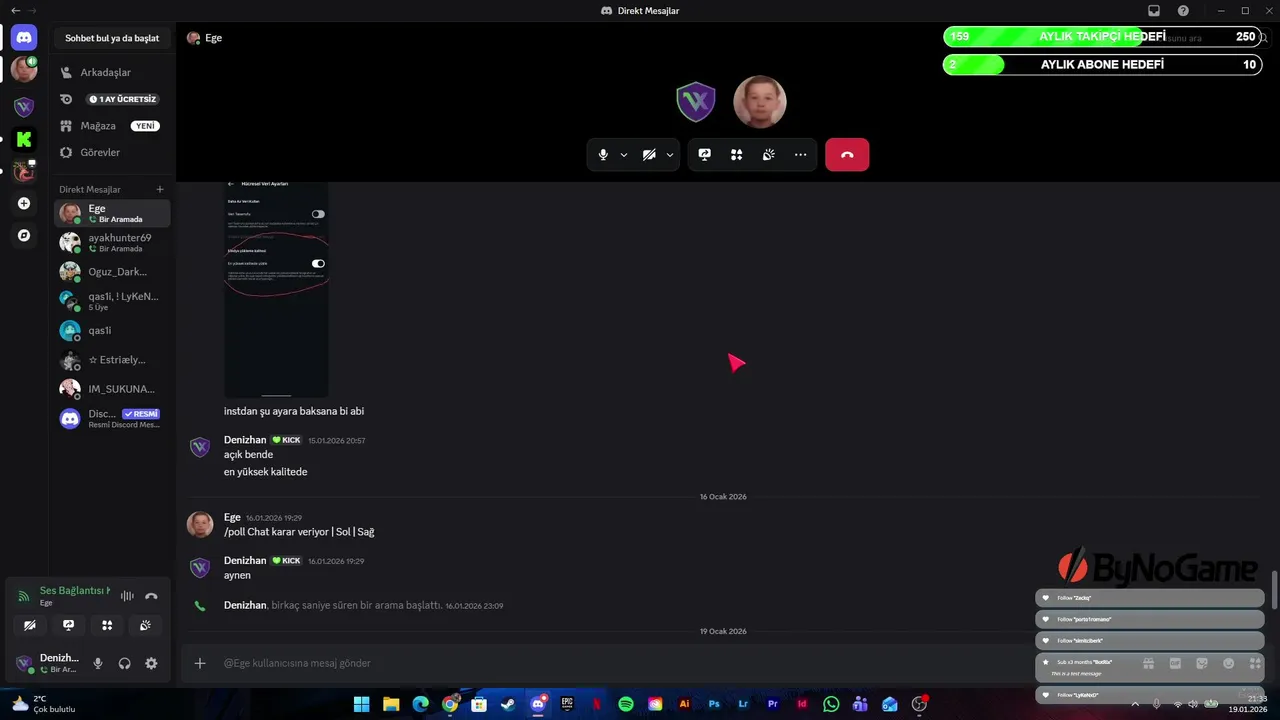Screen dimensions: 1280x720
Task: End the call with the red hang-up button
Action: [x=847, y=155]
